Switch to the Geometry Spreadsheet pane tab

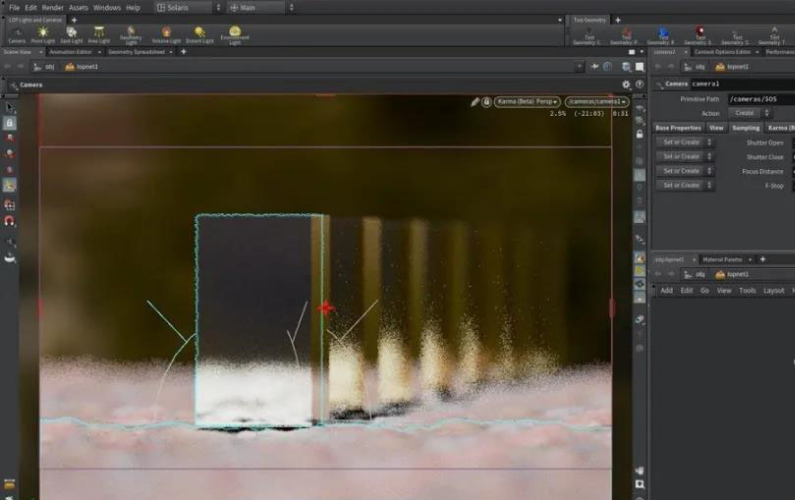point(136,52)
